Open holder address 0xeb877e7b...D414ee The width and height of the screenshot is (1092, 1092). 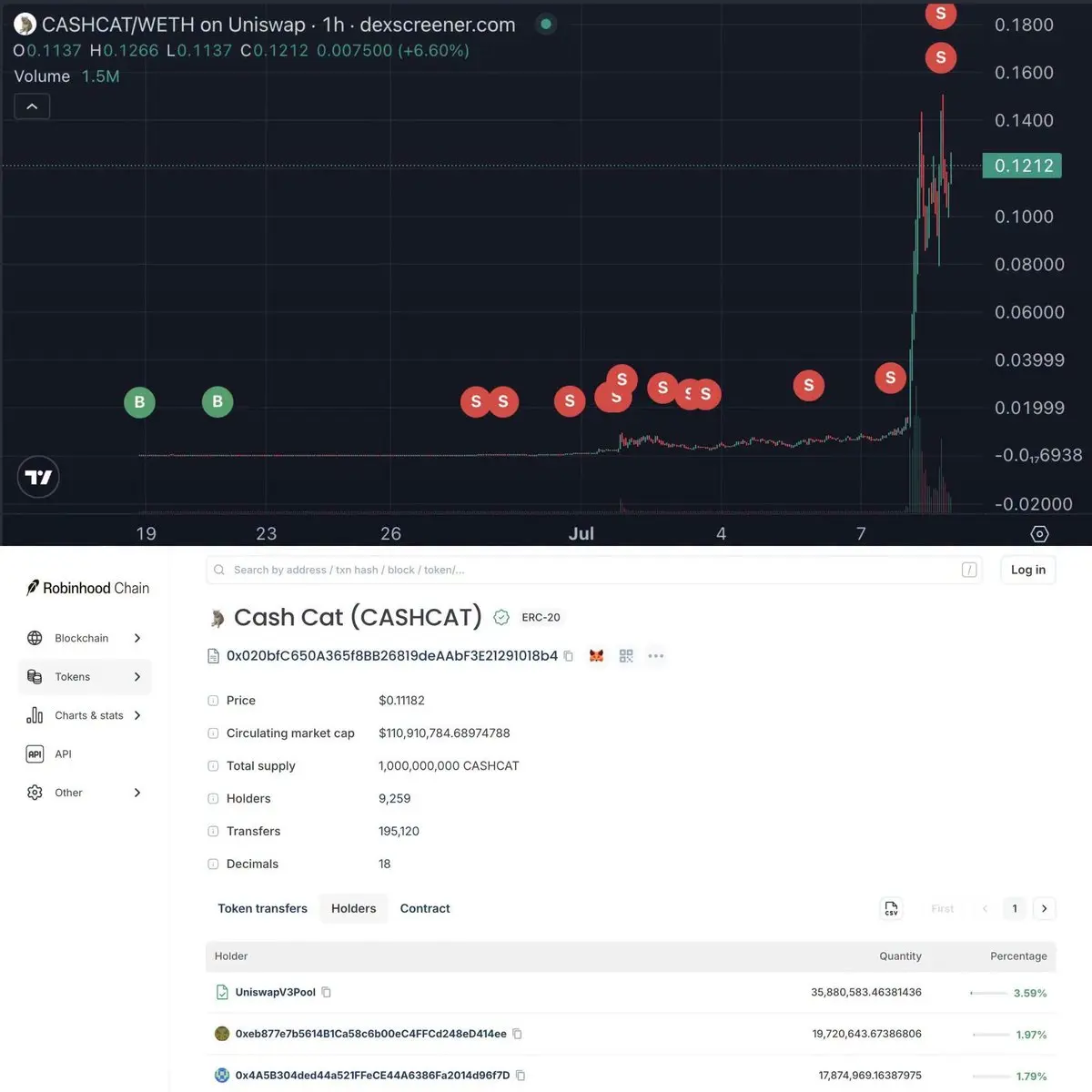[x=370, y=1034]
